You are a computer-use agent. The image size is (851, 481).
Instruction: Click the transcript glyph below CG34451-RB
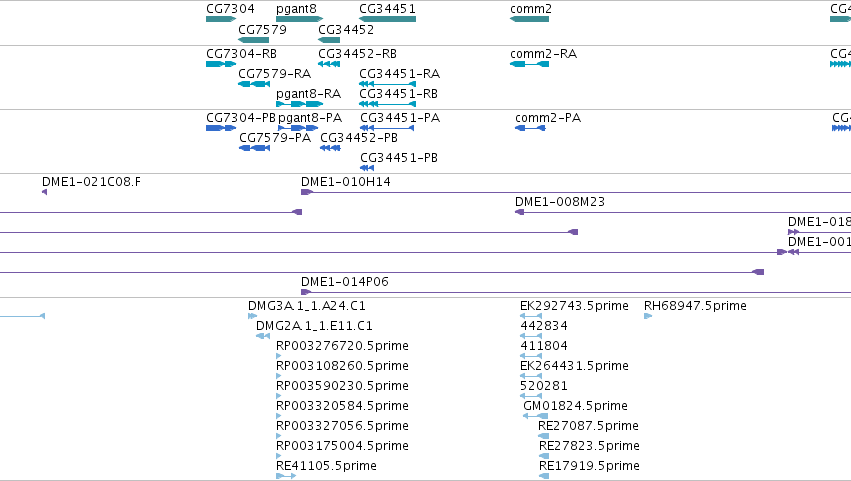coord(388,104)
